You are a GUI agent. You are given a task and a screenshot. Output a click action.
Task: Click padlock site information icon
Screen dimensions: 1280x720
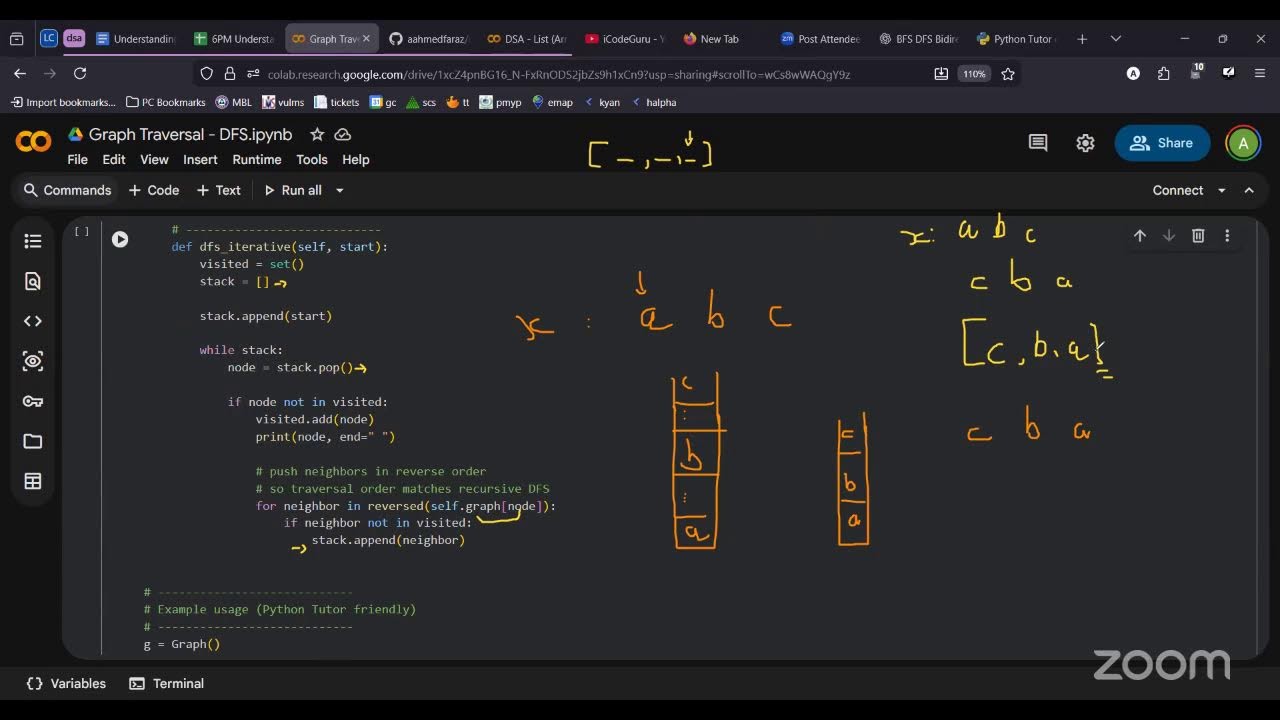[x=229, y=73]
